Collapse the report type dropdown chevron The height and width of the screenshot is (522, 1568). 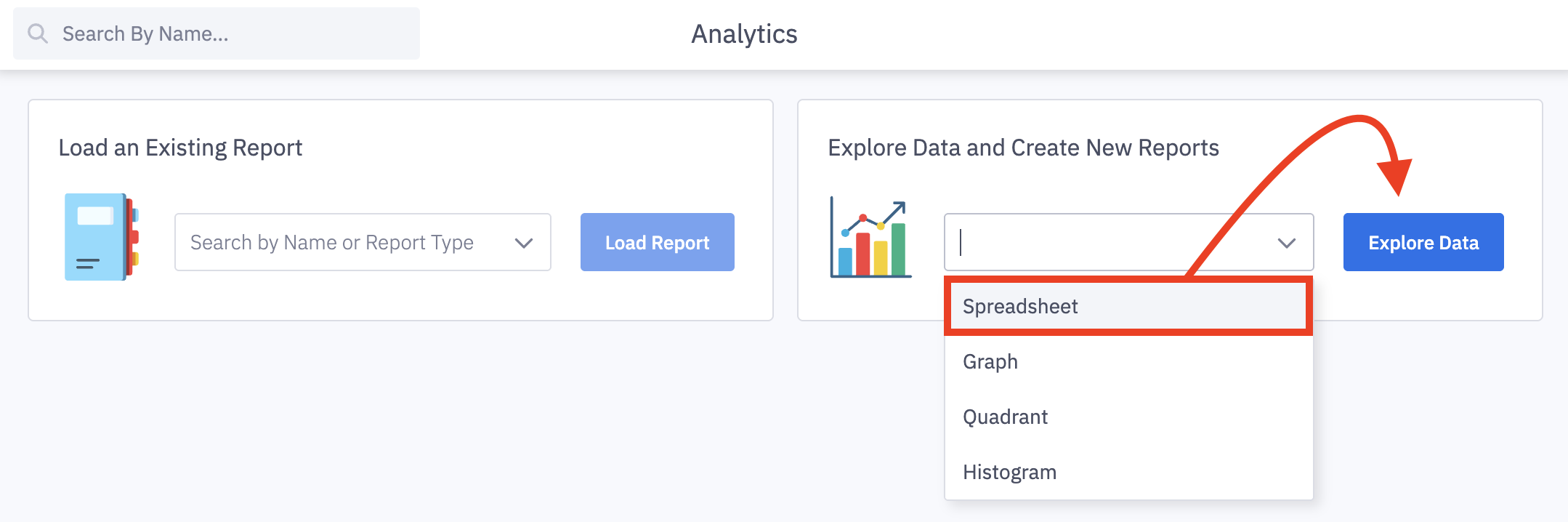1287,243
